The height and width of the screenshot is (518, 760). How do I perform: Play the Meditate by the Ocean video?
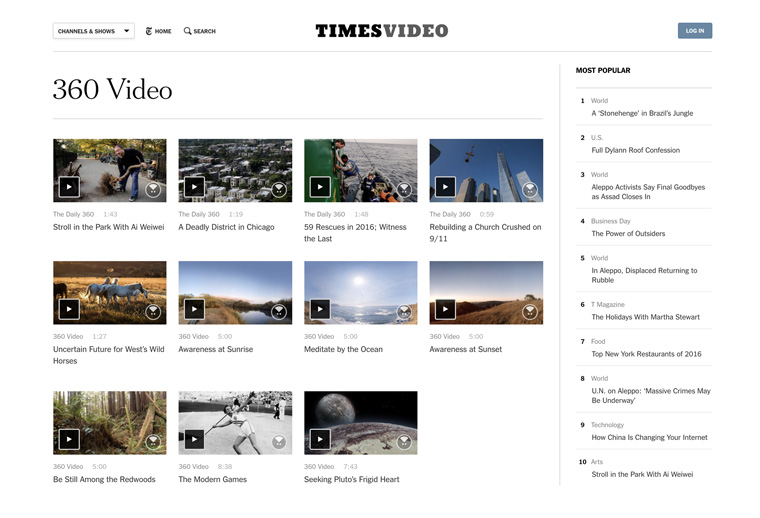[320, 309]
